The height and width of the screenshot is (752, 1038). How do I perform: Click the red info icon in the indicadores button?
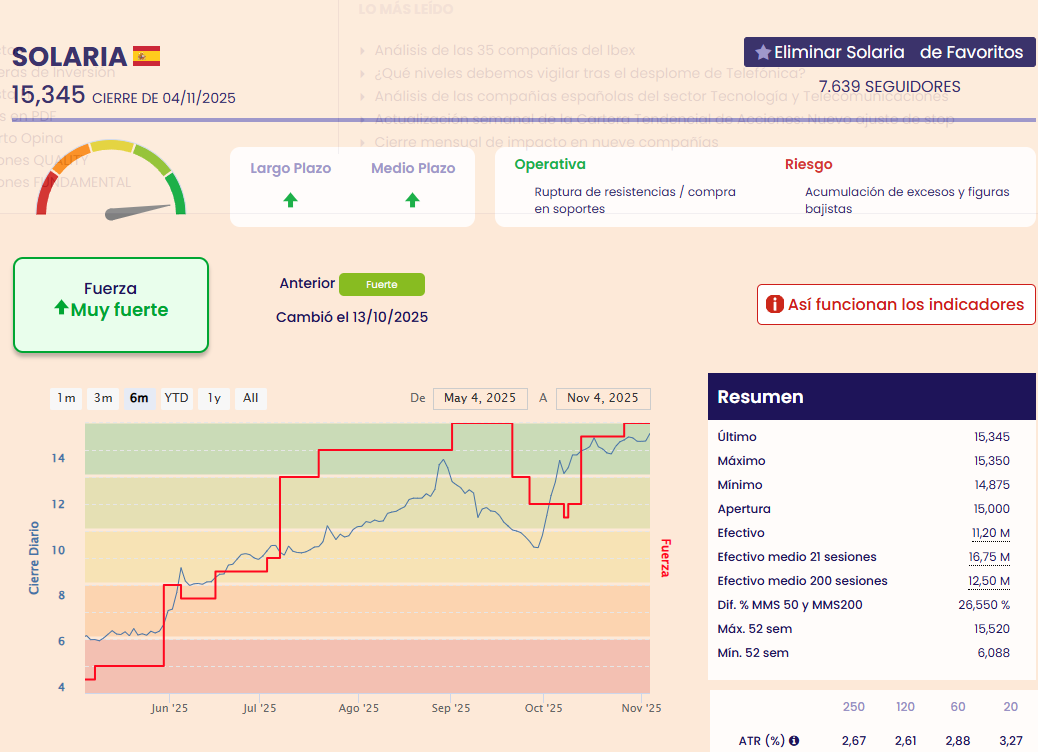tap(775, 304)
